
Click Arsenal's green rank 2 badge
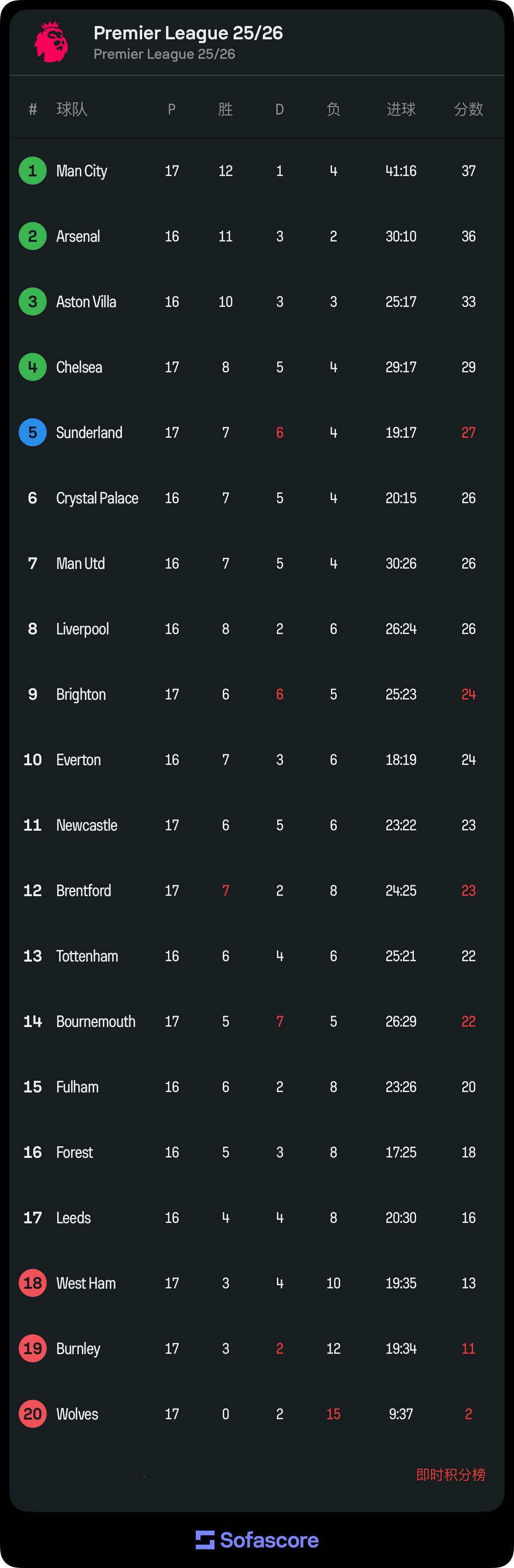click(33, 236)
